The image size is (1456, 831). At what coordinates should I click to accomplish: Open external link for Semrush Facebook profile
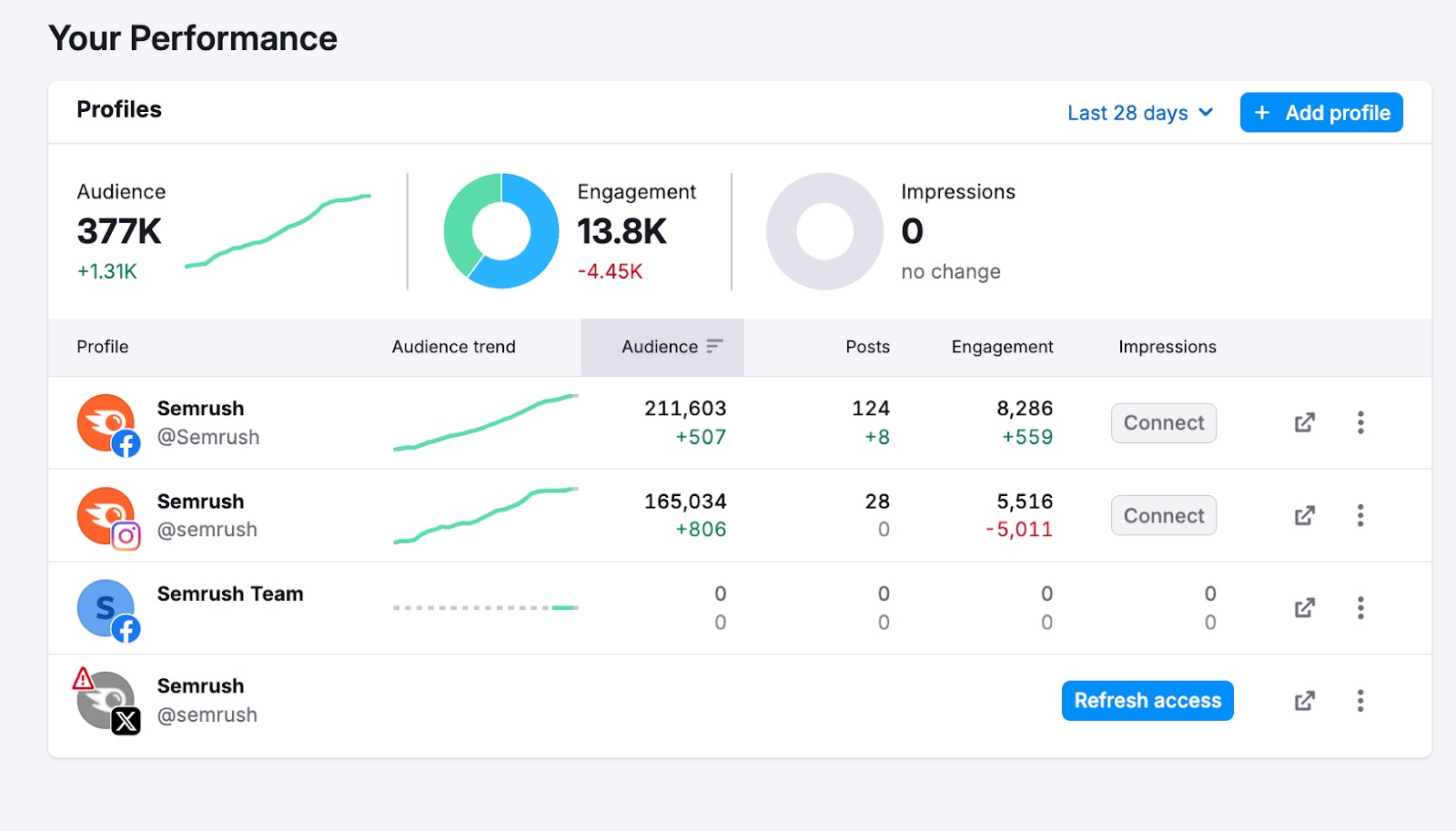[1304, 422]
